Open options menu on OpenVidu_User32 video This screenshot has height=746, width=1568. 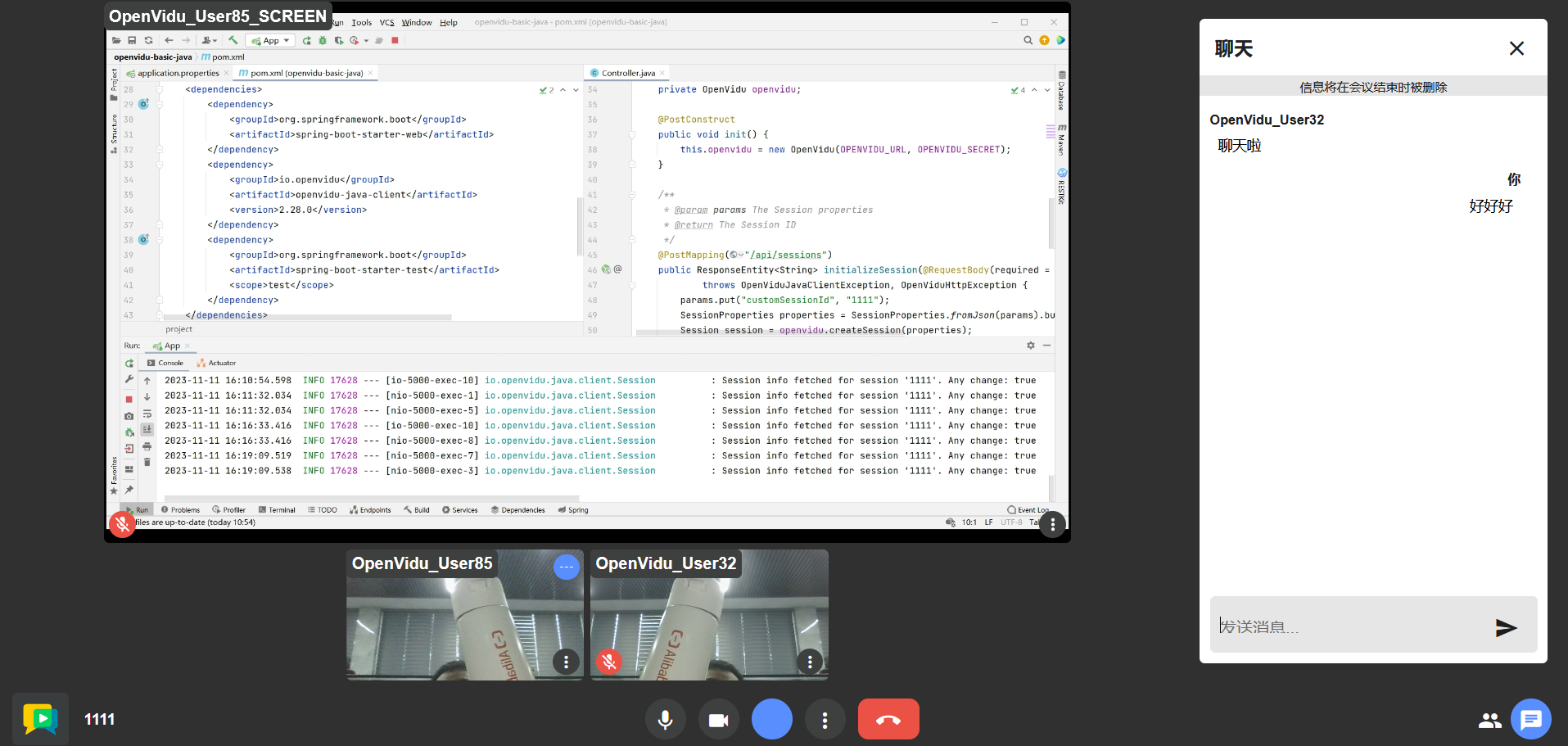(810, 662)
